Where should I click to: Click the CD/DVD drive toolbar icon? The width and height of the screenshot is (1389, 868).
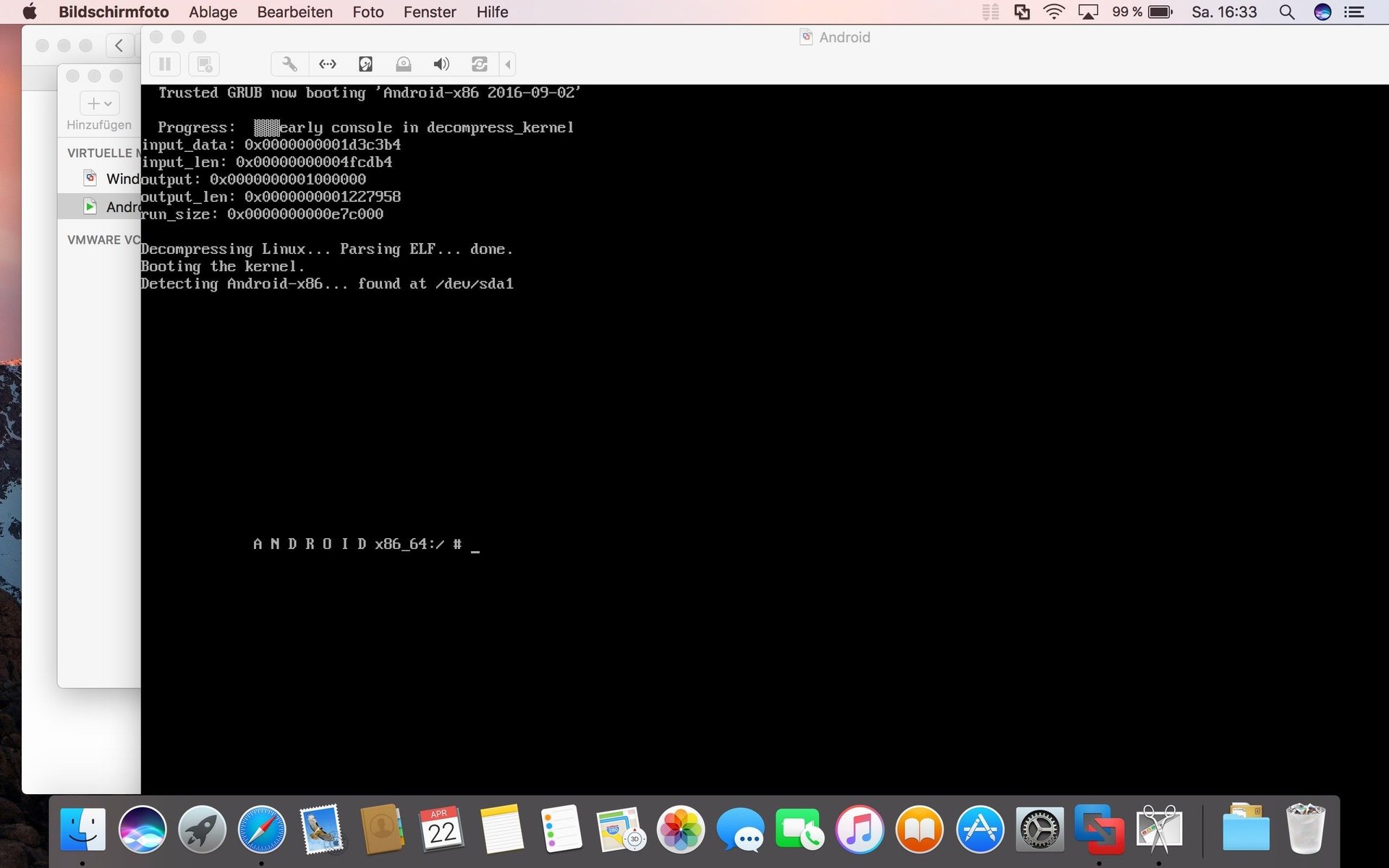[404, 64]
